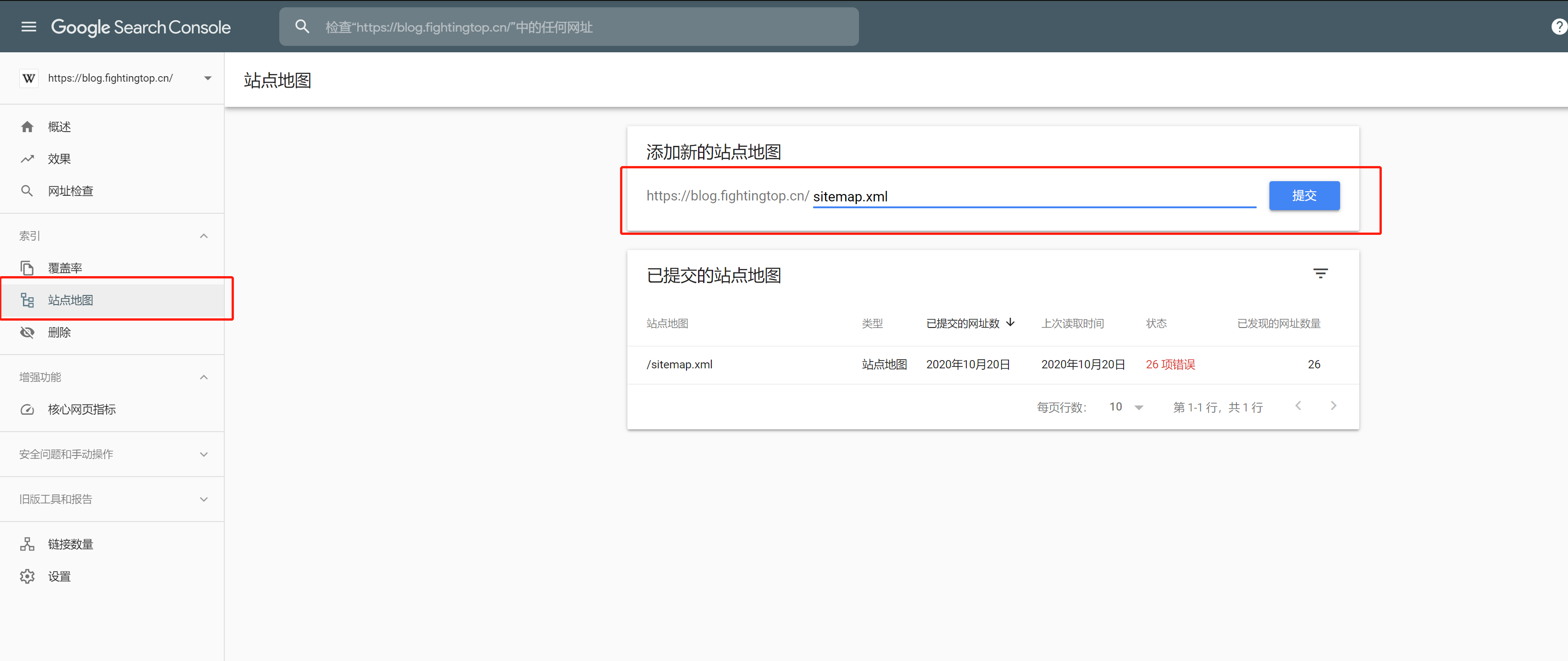Expand 旧版工具和报告 section
Screen dimensions: 1568x661
[204, 500]
